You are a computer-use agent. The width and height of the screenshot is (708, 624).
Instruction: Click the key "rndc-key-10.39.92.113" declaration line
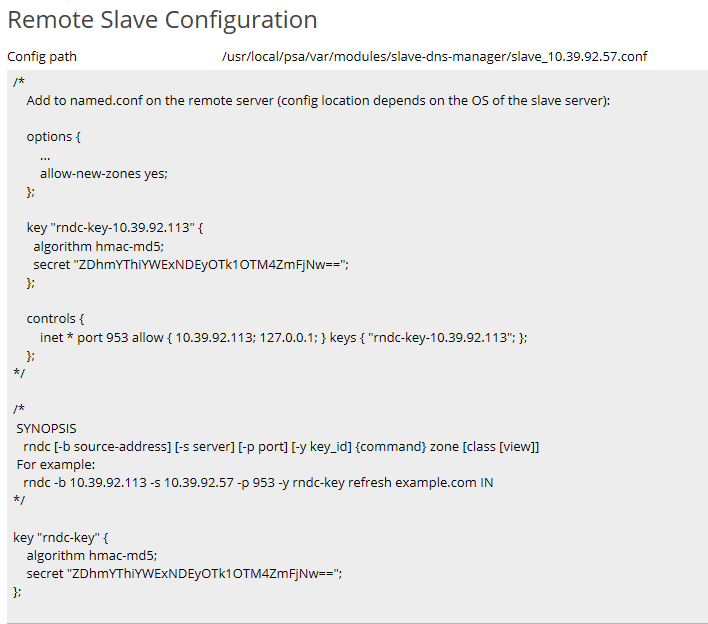pos(115,227)
